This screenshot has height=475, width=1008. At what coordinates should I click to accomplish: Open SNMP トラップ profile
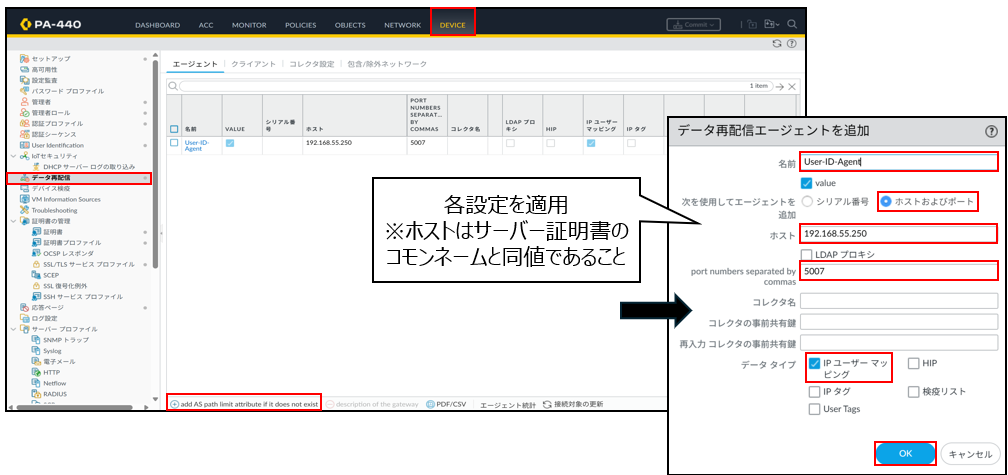point(65,339)
